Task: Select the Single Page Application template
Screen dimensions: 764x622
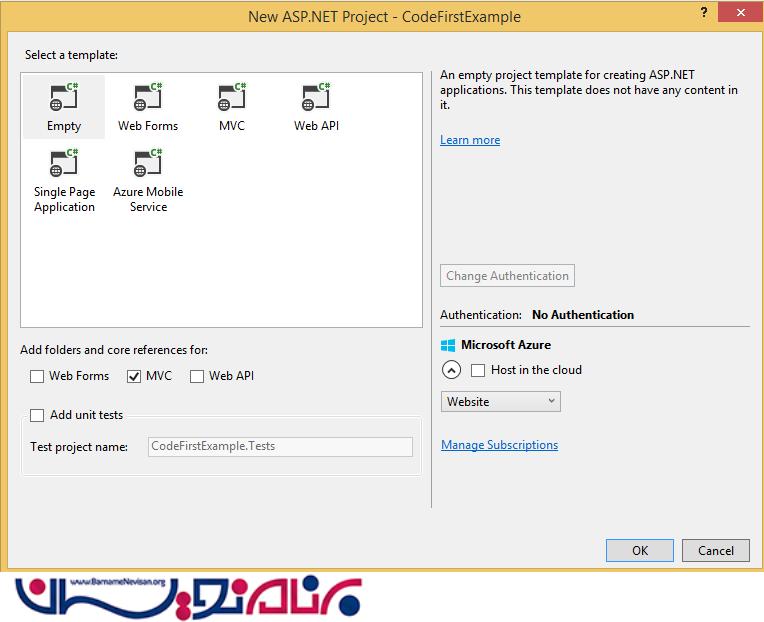Action: [64, 164]
